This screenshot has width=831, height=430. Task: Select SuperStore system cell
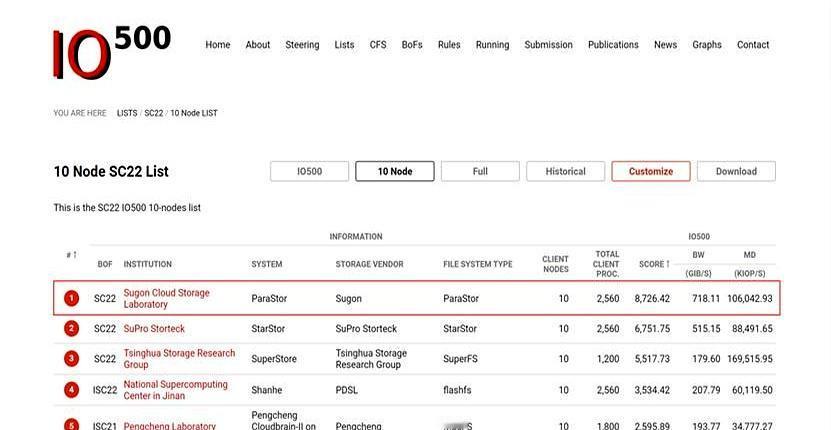point(274,359)
